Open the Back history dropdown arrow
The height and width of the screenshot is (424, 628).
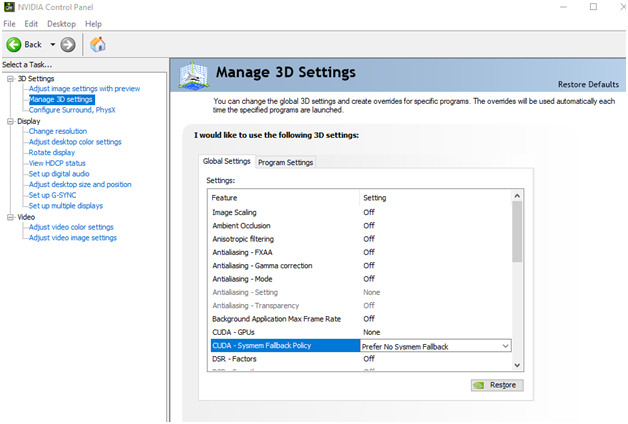[x=52, y=44]
